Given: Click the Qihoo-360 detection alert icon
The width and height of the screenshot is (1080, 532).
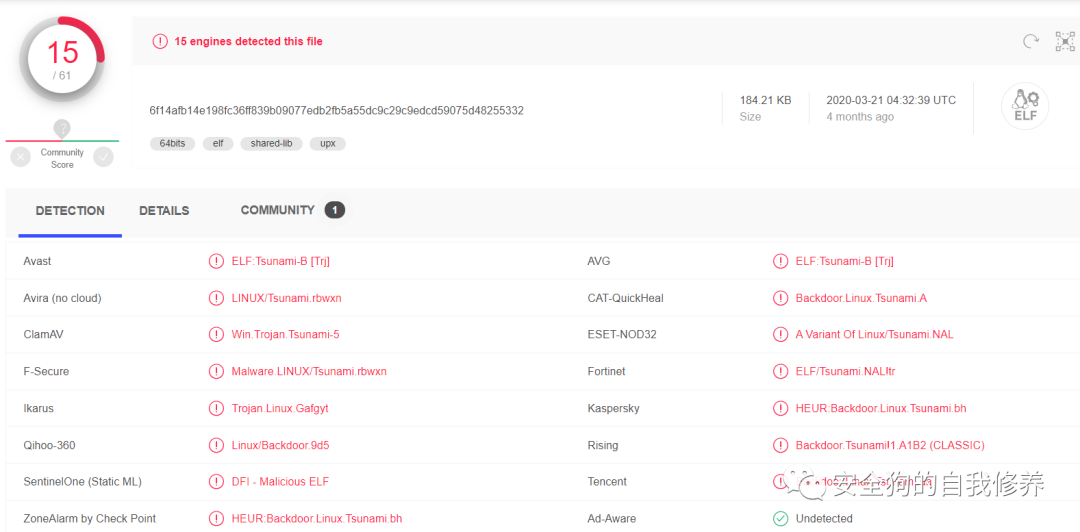Looking at the screenshot, I should pyautogui.click(x=216, y=445).
